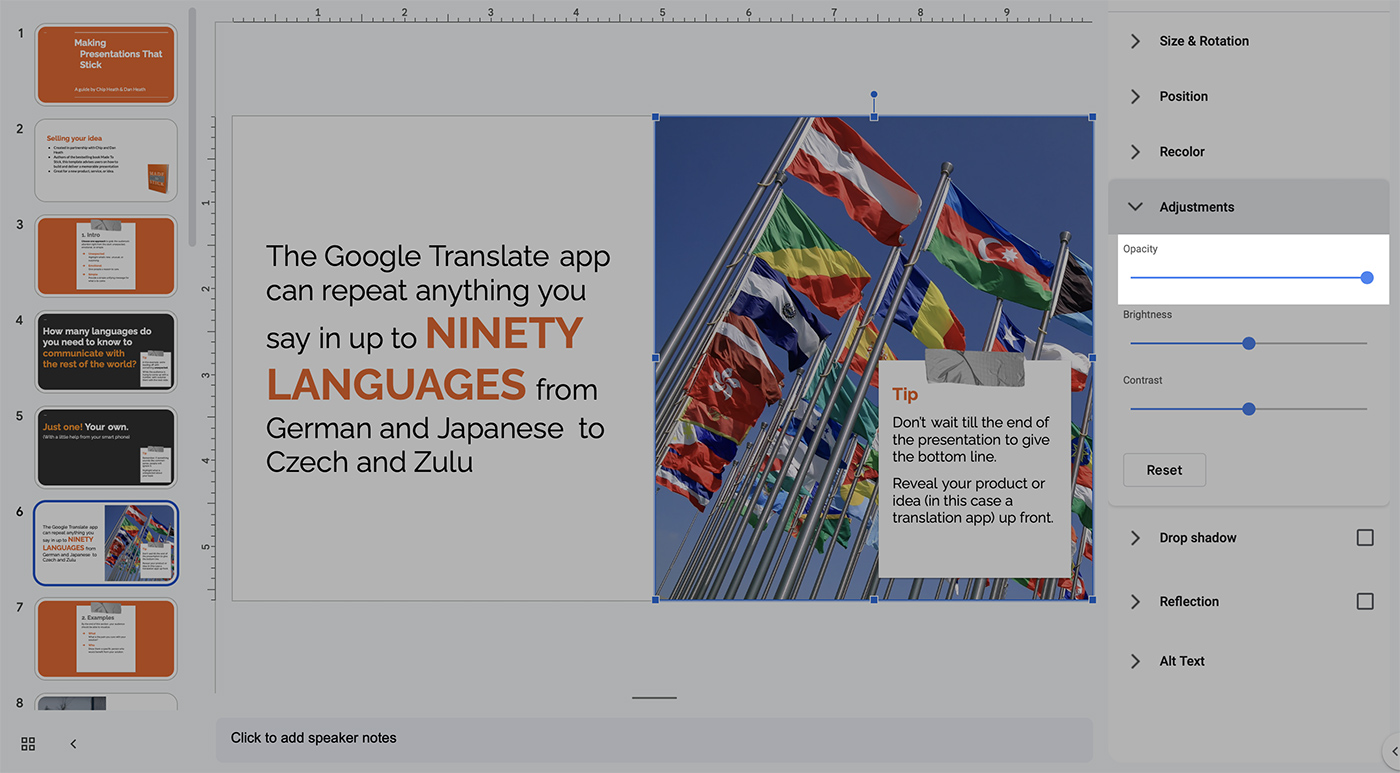Click the Opacity slider handle
Image resolution: width=1400 pixels, height=773 pixels.
[1367, 278]
